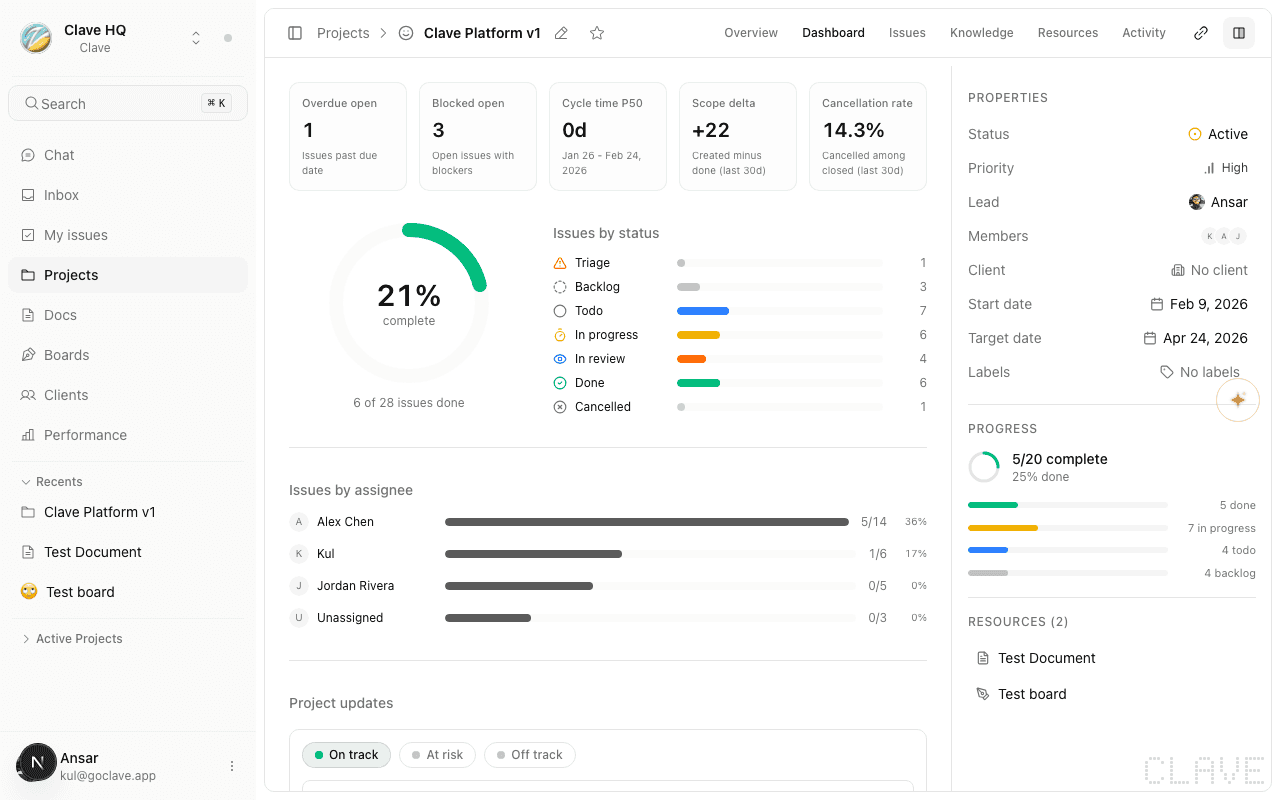The height and width of the screenshot is (800, 1280).
Task: Click the sparkle AI assistant button
Action: click(x=1238, y=399)
